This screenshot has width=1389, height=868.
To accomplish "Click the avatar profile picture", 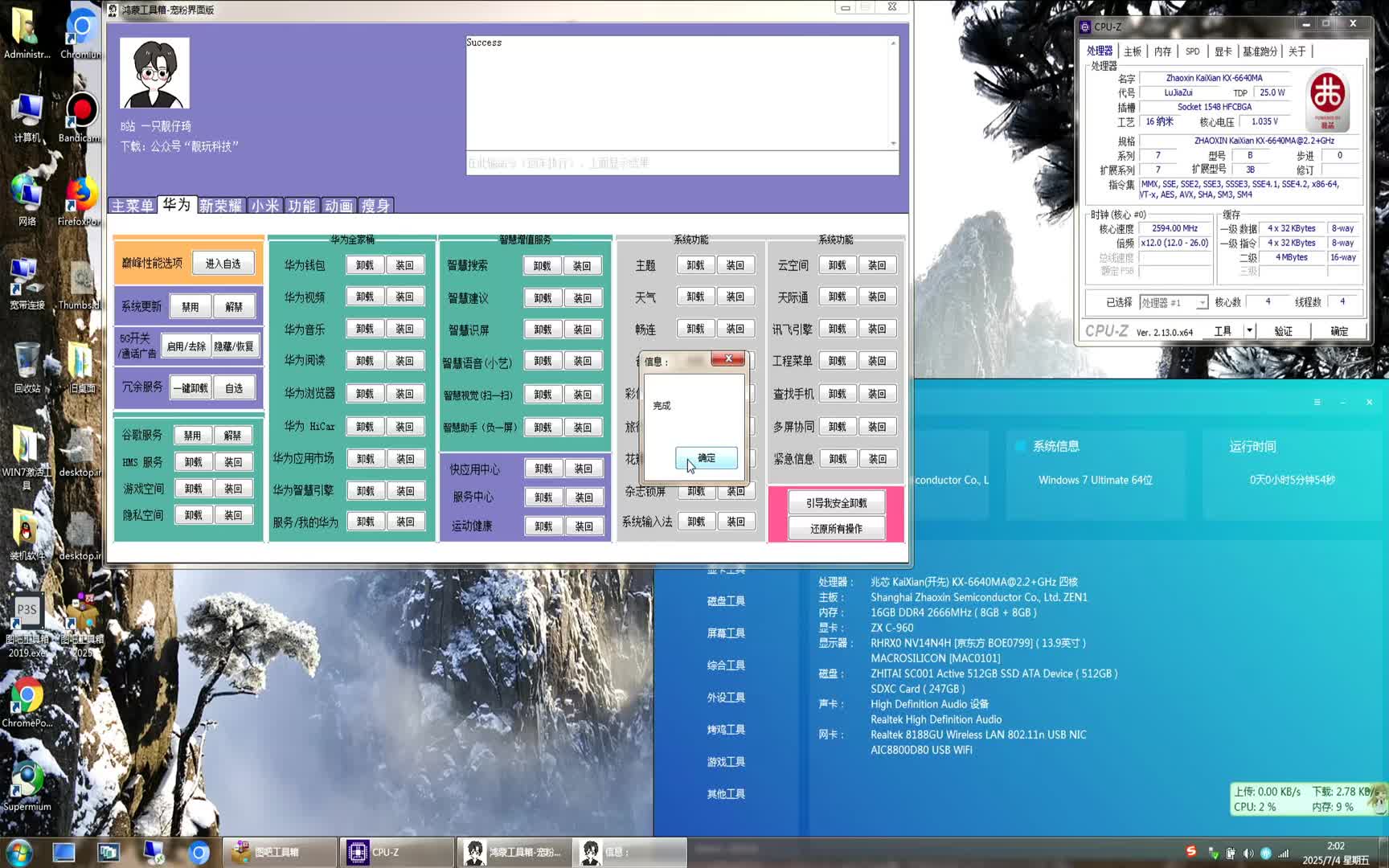I will (154, 73).
